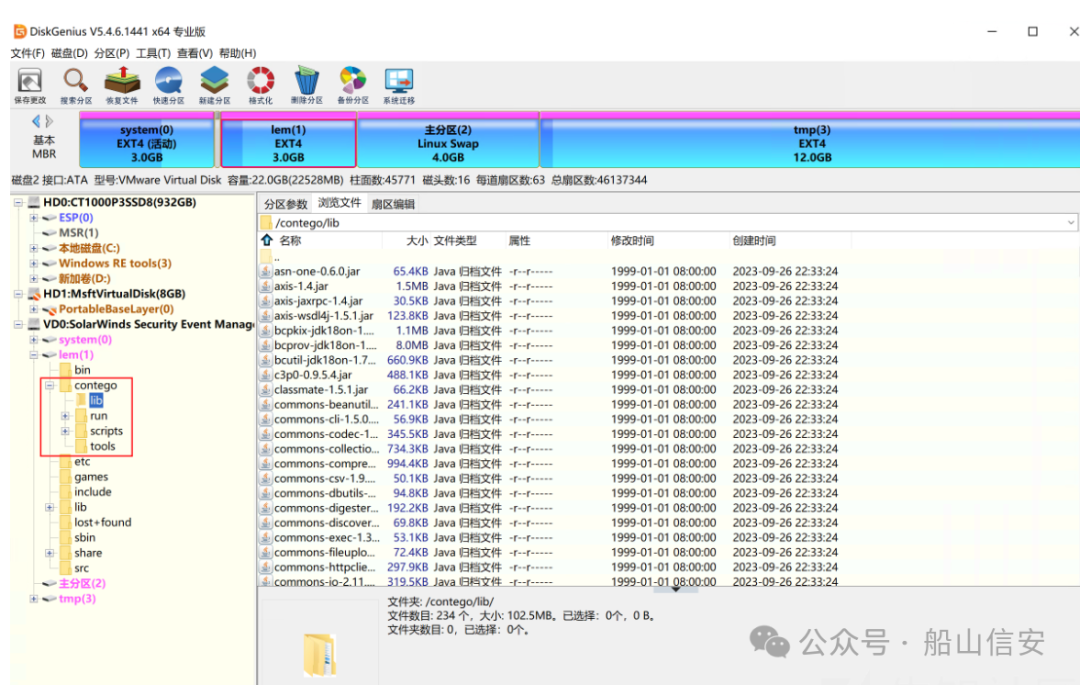
Task: Collapse the contego folder node
Action: click(50, 385)
